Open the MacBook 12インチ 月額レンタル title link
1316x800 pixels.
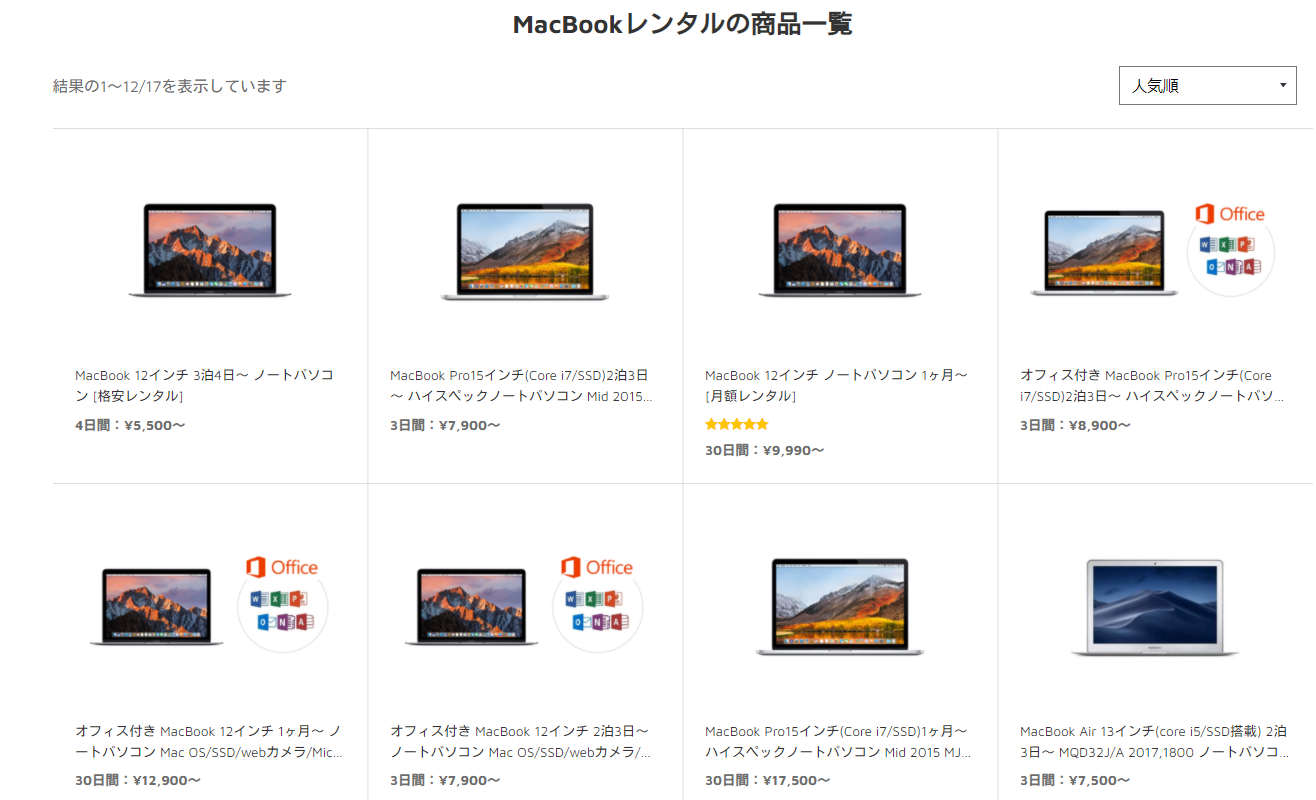click(x=836, y=386)
